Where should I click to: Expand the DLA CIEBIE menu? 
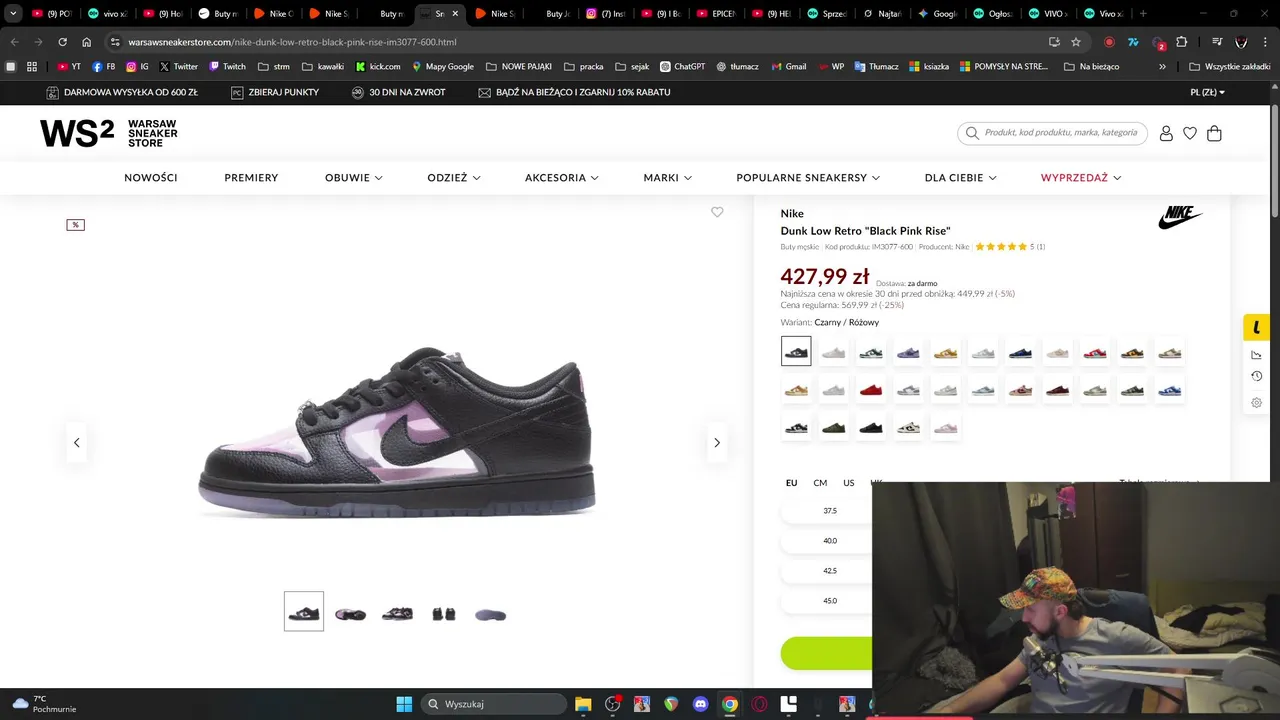point(961,178)
